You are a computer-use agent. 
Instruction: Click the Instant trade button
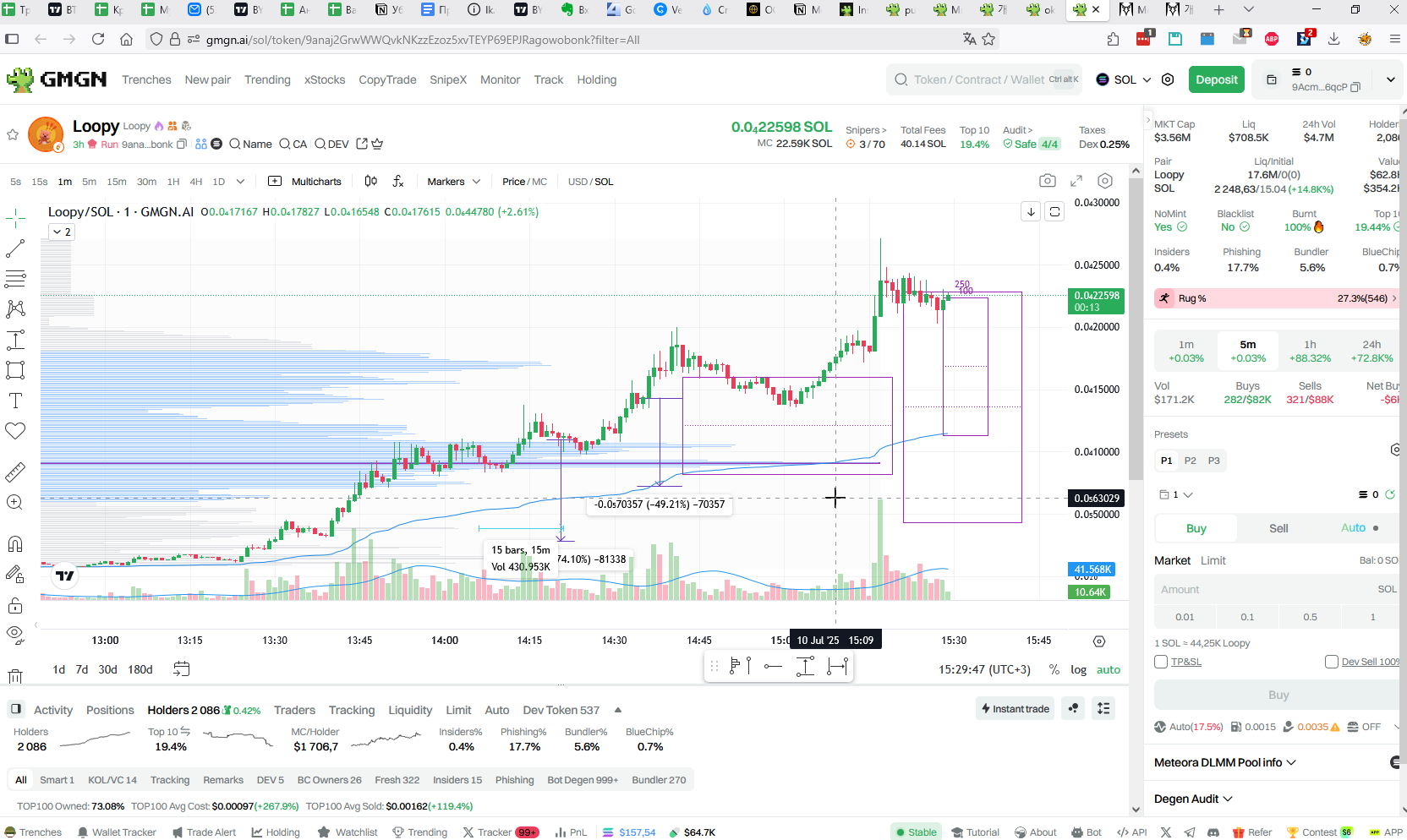[1016, 709]
